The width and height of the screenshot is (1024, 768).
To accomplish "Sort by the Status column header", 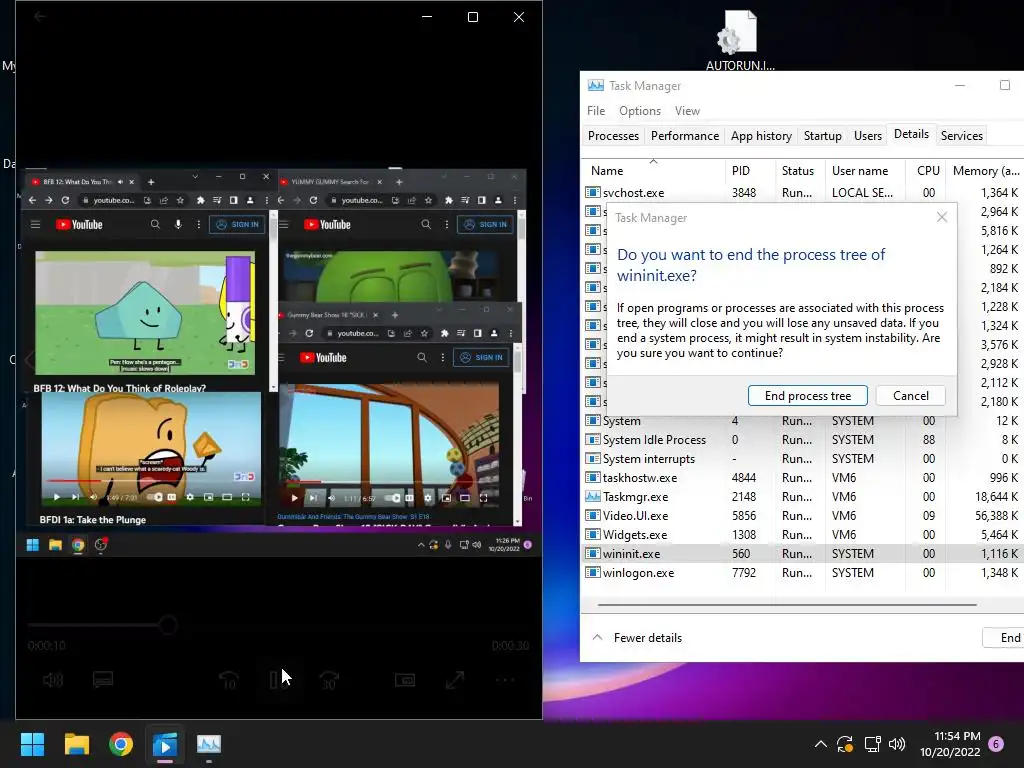I will coord(798,170).
